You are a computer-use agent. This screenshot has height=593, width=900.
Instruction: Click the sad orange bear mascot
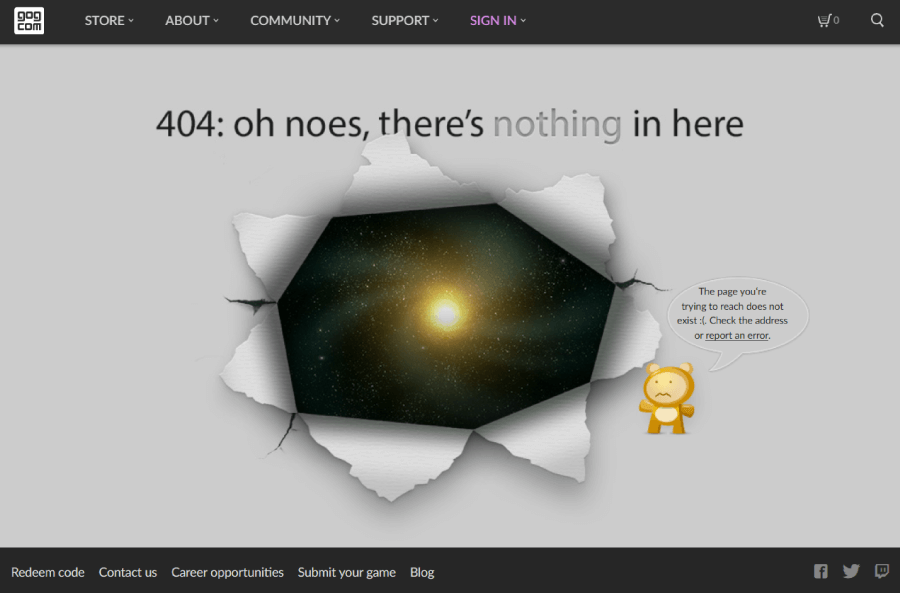667,398
